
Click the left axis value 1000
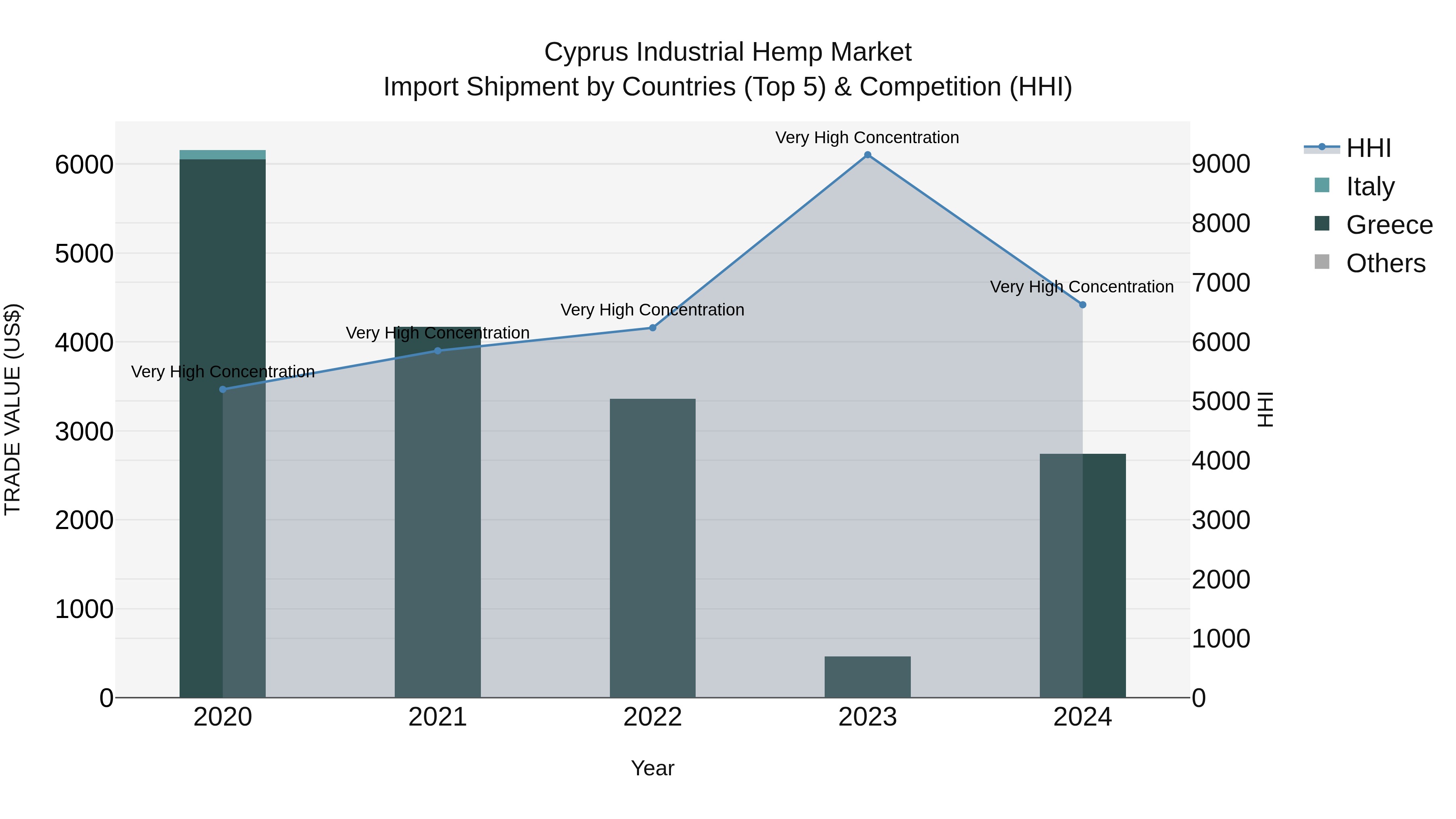(x=84, y=609)
